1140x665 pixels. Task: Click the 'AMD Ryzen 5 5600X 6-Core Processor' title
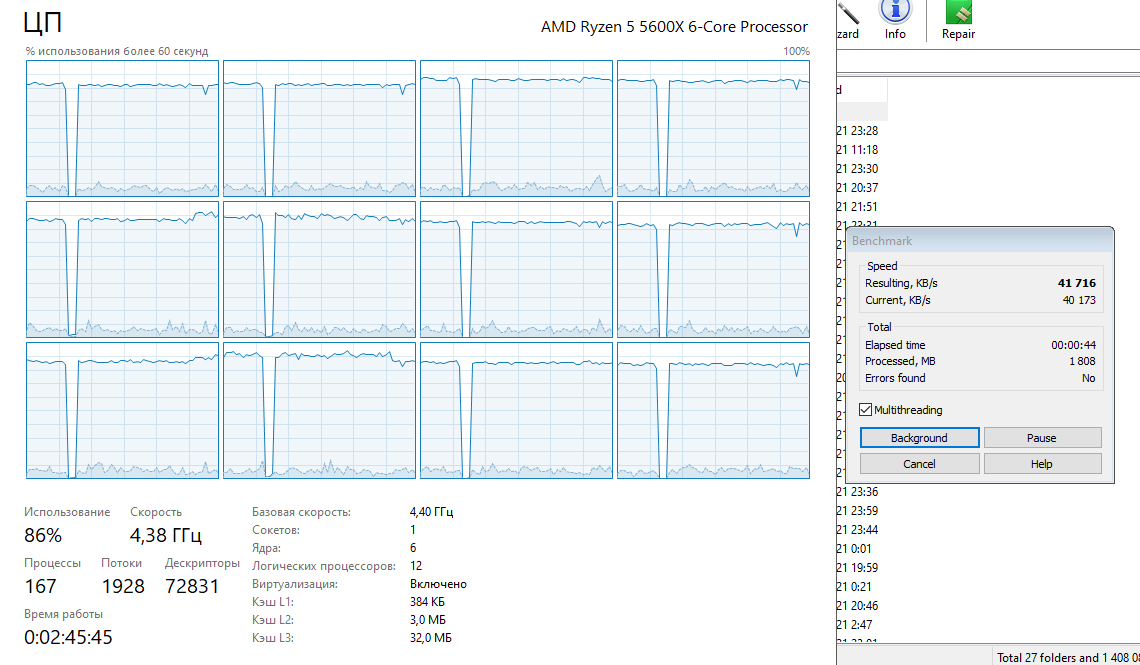(x=674, y=27)
